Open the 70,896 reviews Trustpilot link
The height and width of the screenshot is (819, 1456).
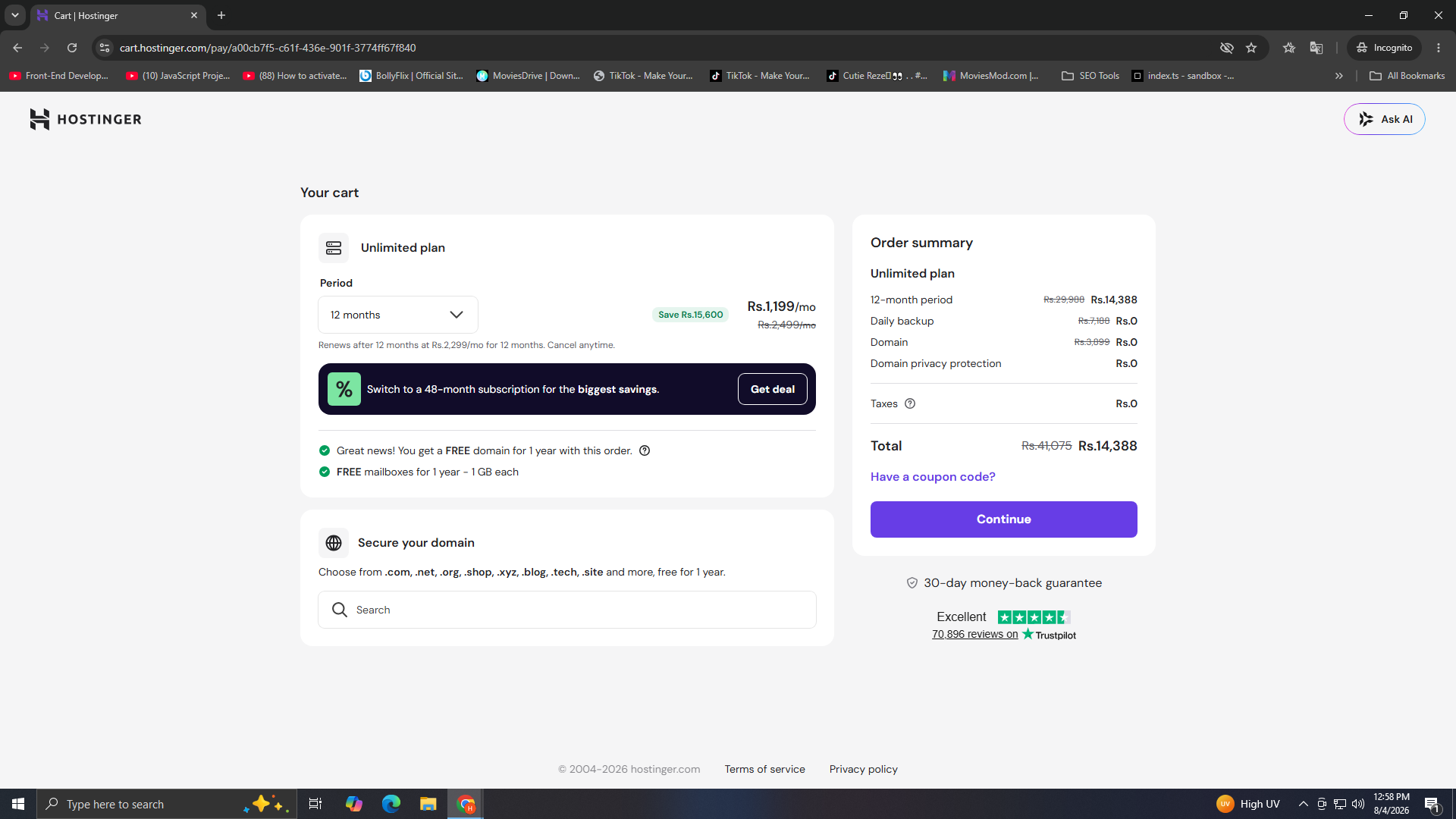pos(974,634)
